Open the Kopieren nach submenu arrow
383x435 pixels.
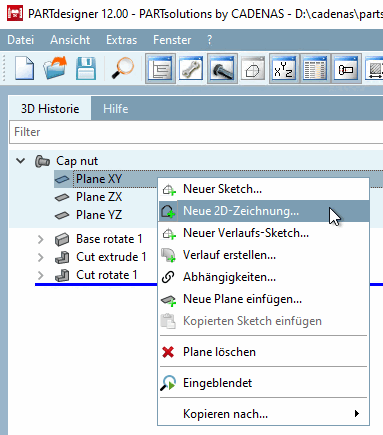[x=357, y=414]
